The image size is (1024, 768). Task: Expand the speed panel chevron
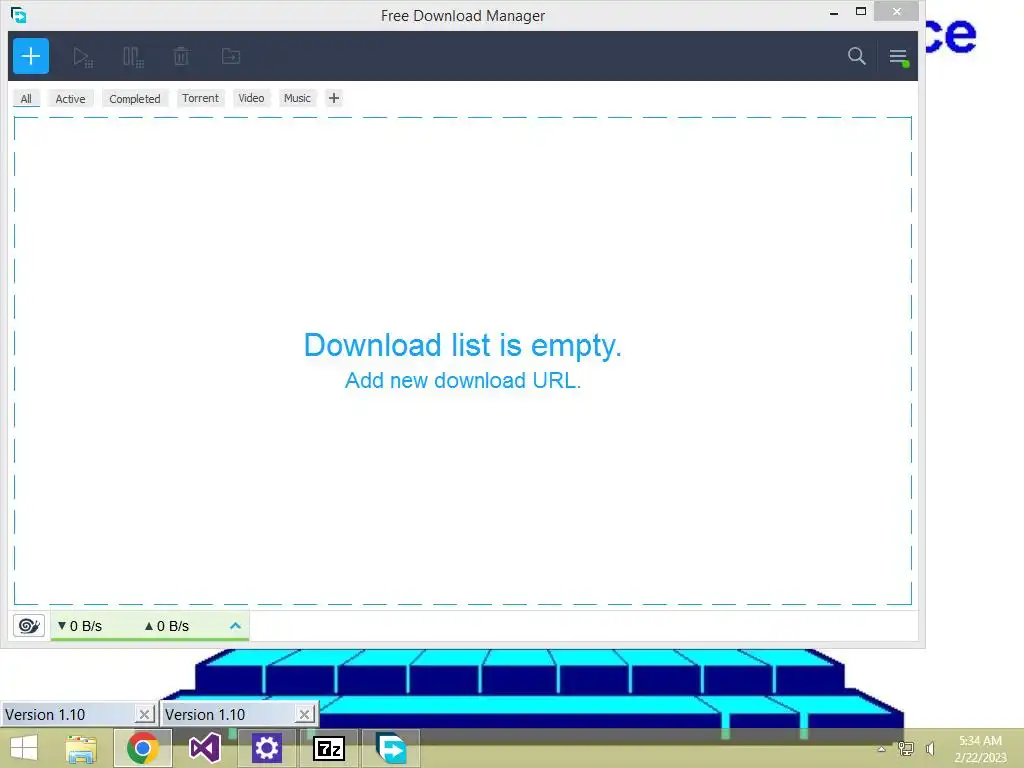coord(235,626)
